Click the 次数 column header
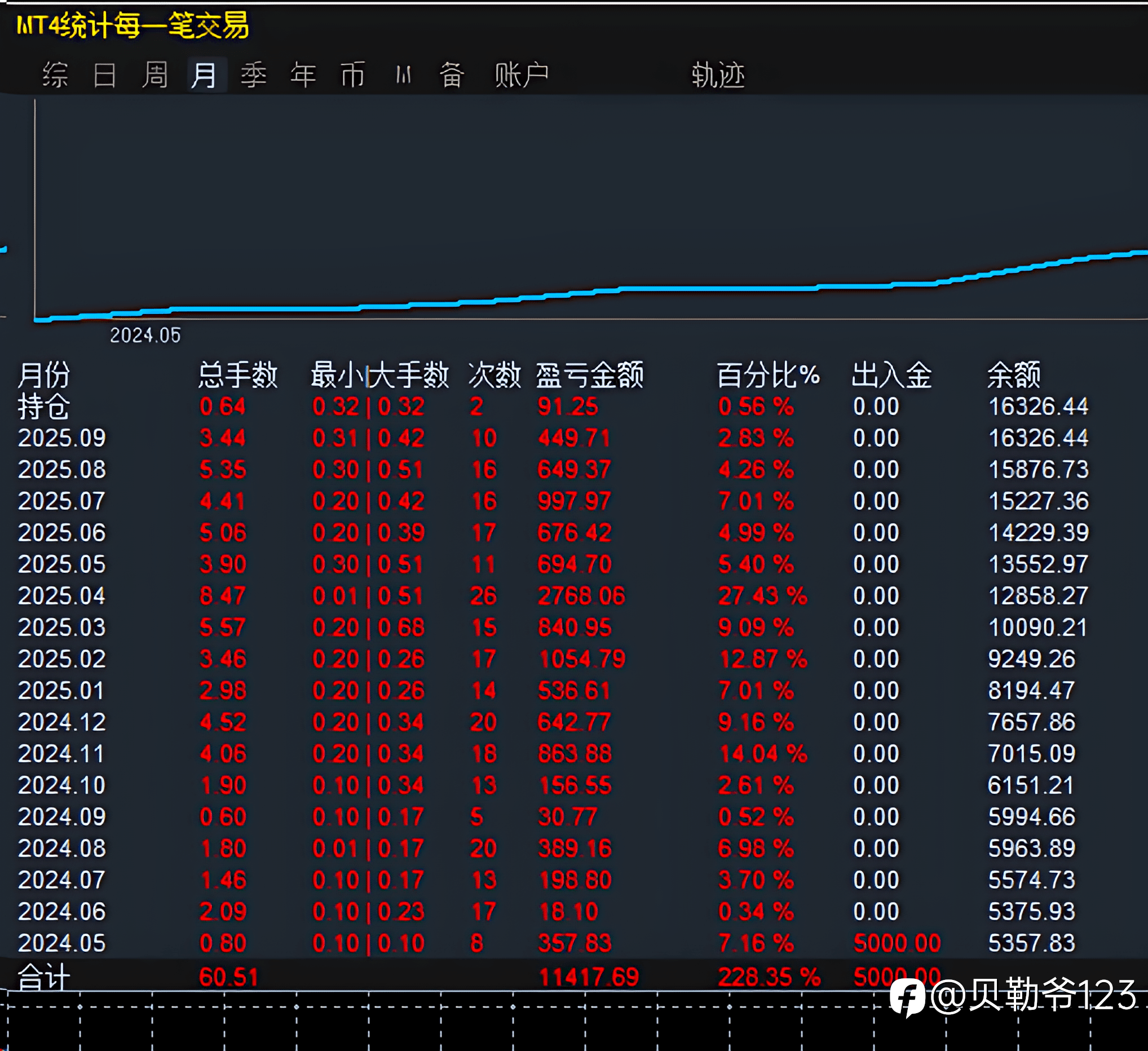The height and width of the screenshot is (1051, 1148). click(494, 374)
